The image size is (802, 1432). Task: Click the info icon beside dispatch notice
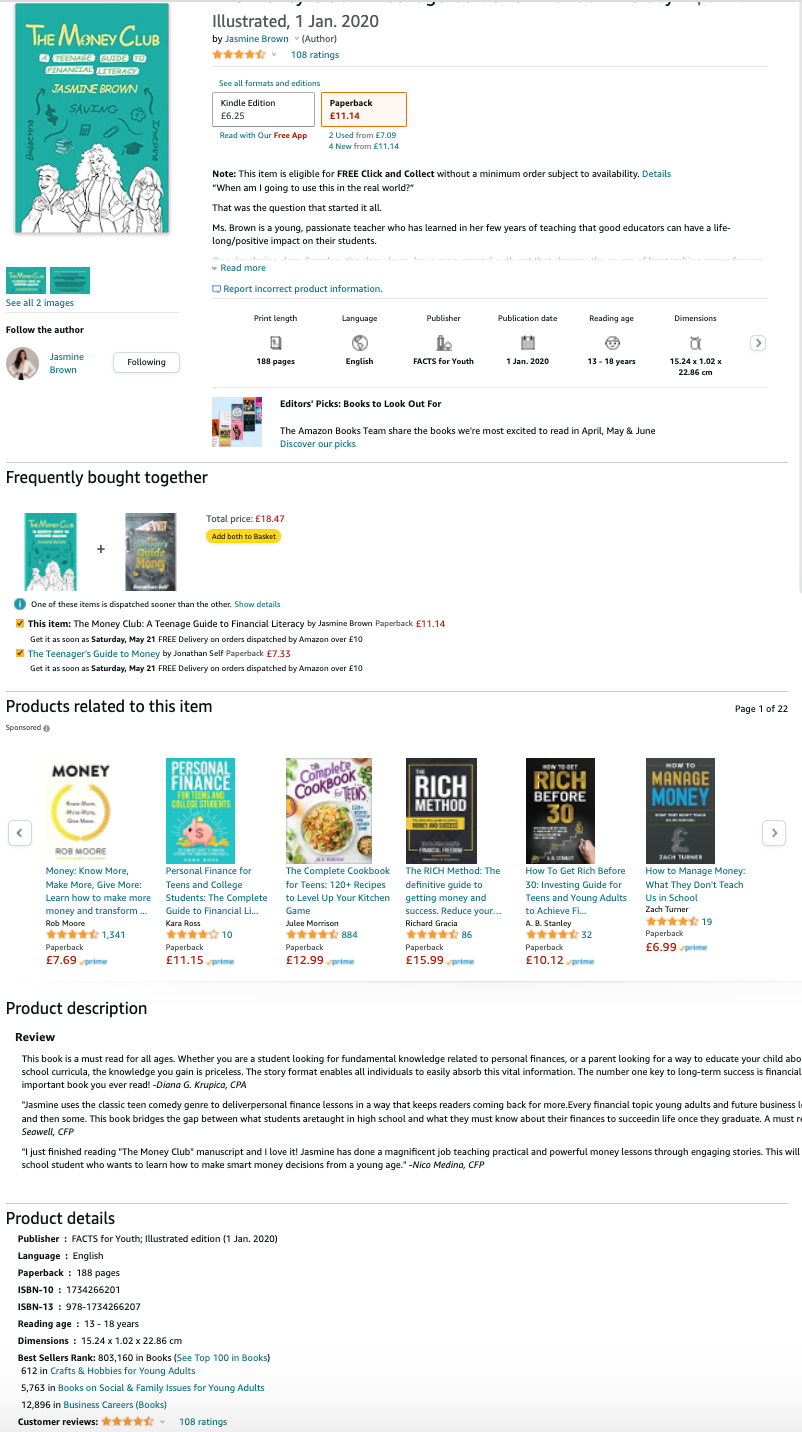coord(20,604)
